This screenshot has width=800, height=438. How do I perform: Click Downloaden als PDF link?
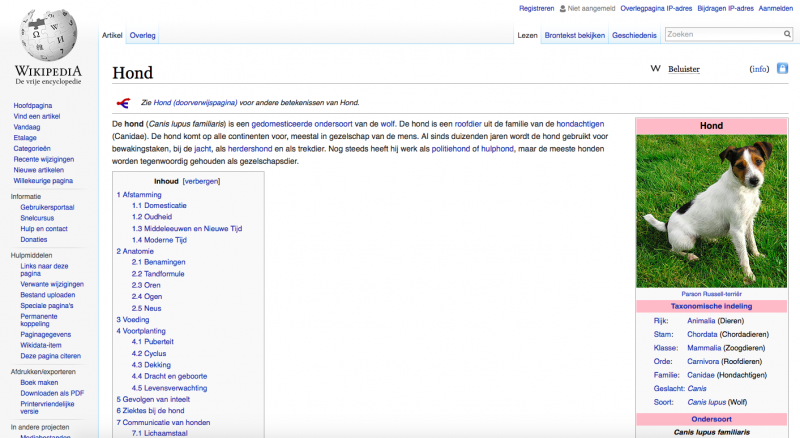coord(52,394)
